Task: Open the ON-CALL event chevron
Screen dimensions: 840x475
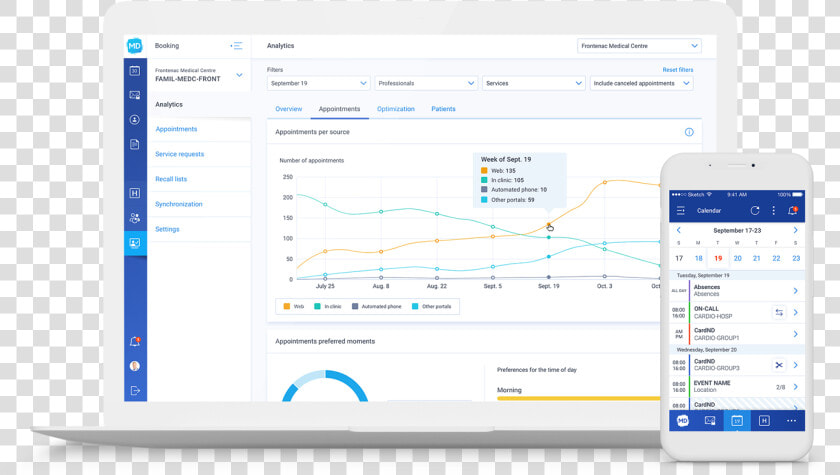Action: pyautogui.click(x=796, y=312)
